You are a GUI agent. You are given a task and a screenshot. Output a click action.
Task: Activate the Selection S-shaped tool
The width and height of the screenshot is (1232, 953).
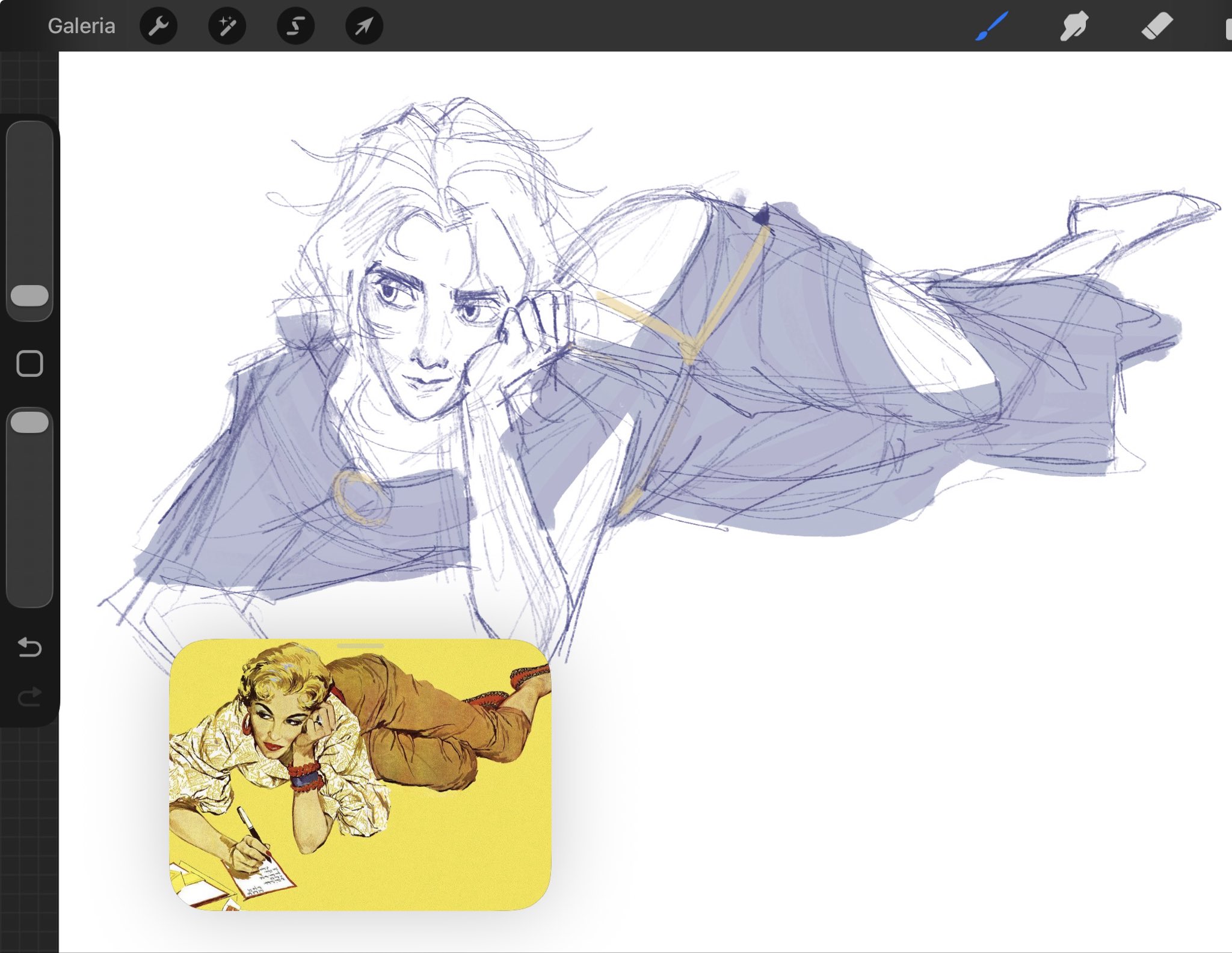click(295, 26)
